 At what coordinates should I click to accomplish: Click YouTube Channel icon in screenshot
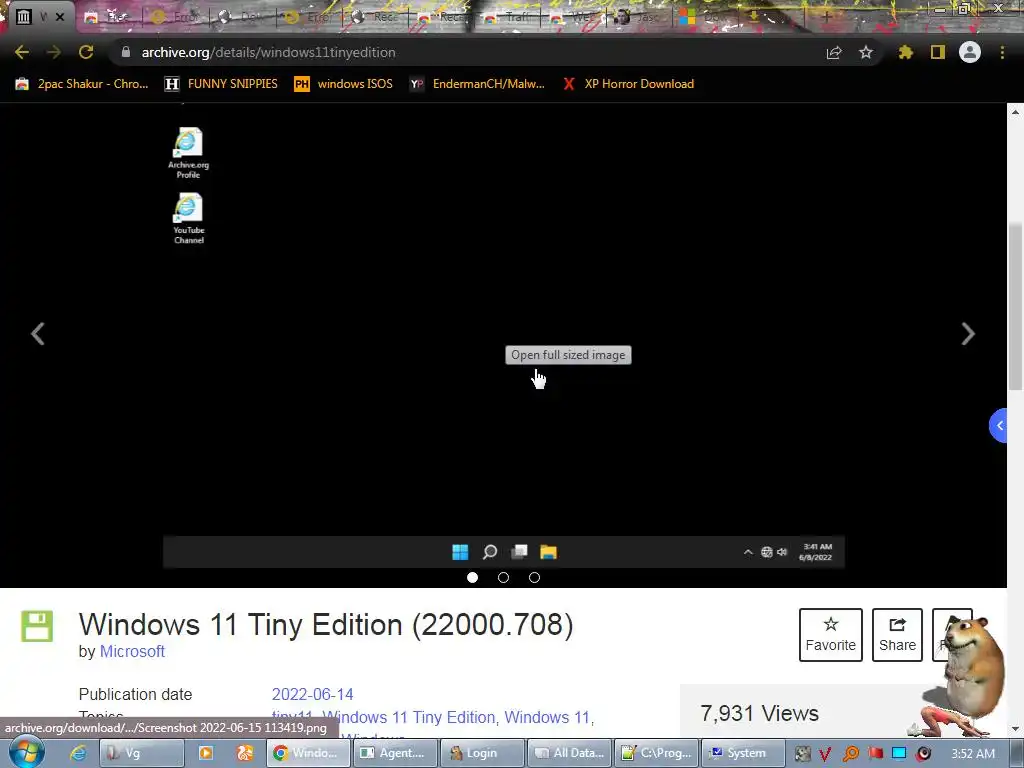pos(188,218)
